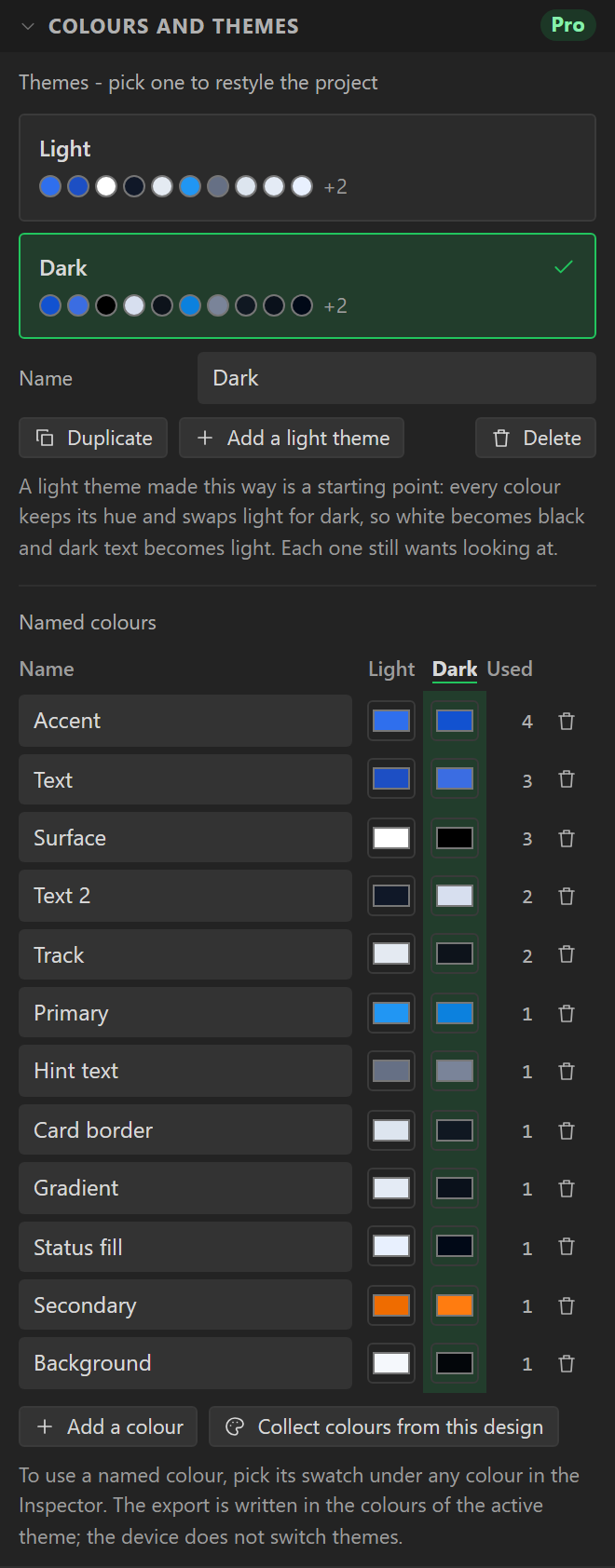Delete the Accent named colour
615x1568 pixels.
pyautogui.click(x=567, y=721)
